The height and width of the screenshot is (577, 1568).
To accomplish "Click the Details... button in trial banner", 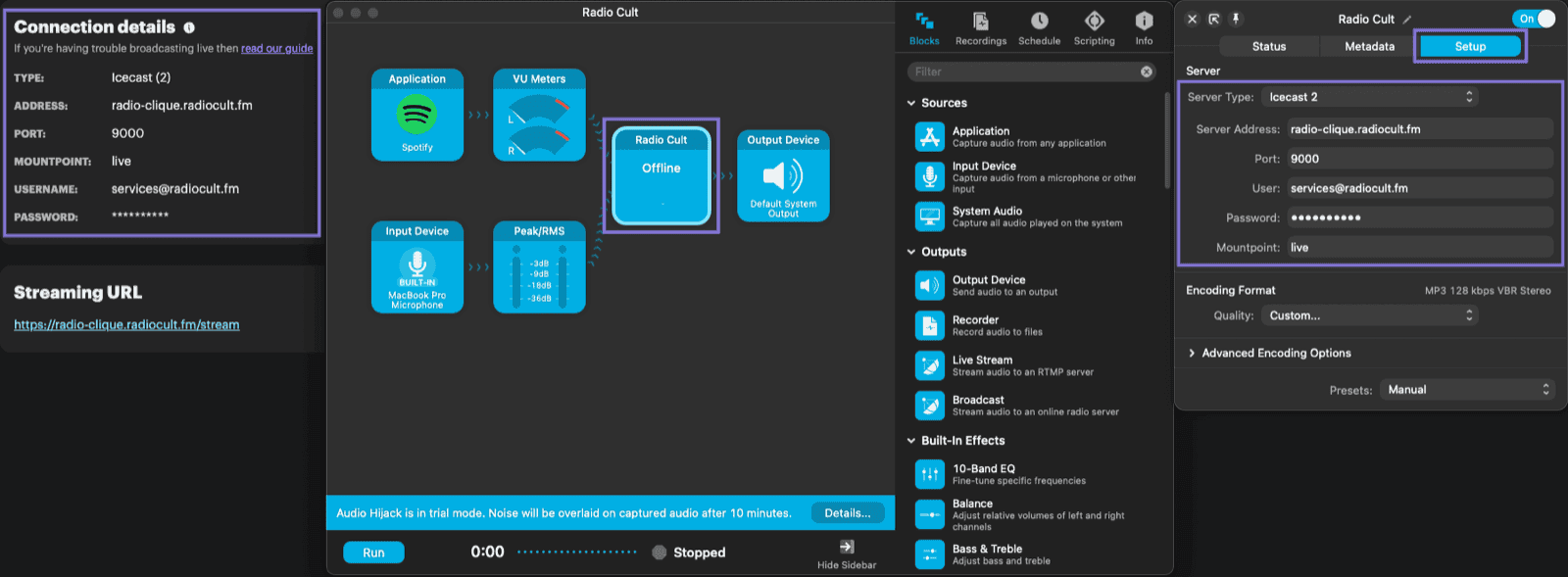I will (x=848, y=512).
